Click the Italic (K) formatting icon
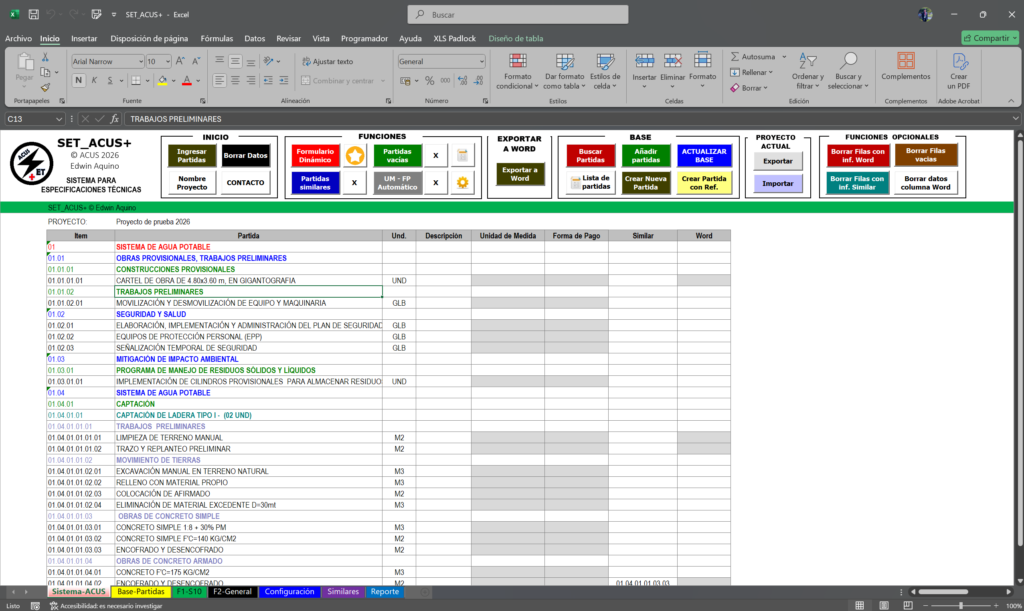Image resolution: width=1024 pixels, height=611 pixels. point(93,80)
